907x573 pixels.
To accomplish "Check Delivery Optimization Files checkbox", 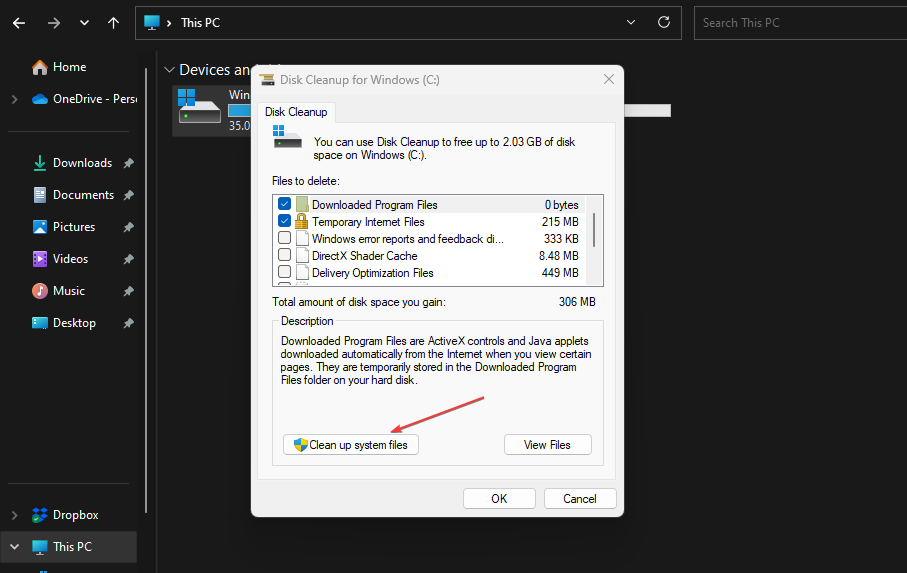I will pyautogui.click(x=285, y=273).
